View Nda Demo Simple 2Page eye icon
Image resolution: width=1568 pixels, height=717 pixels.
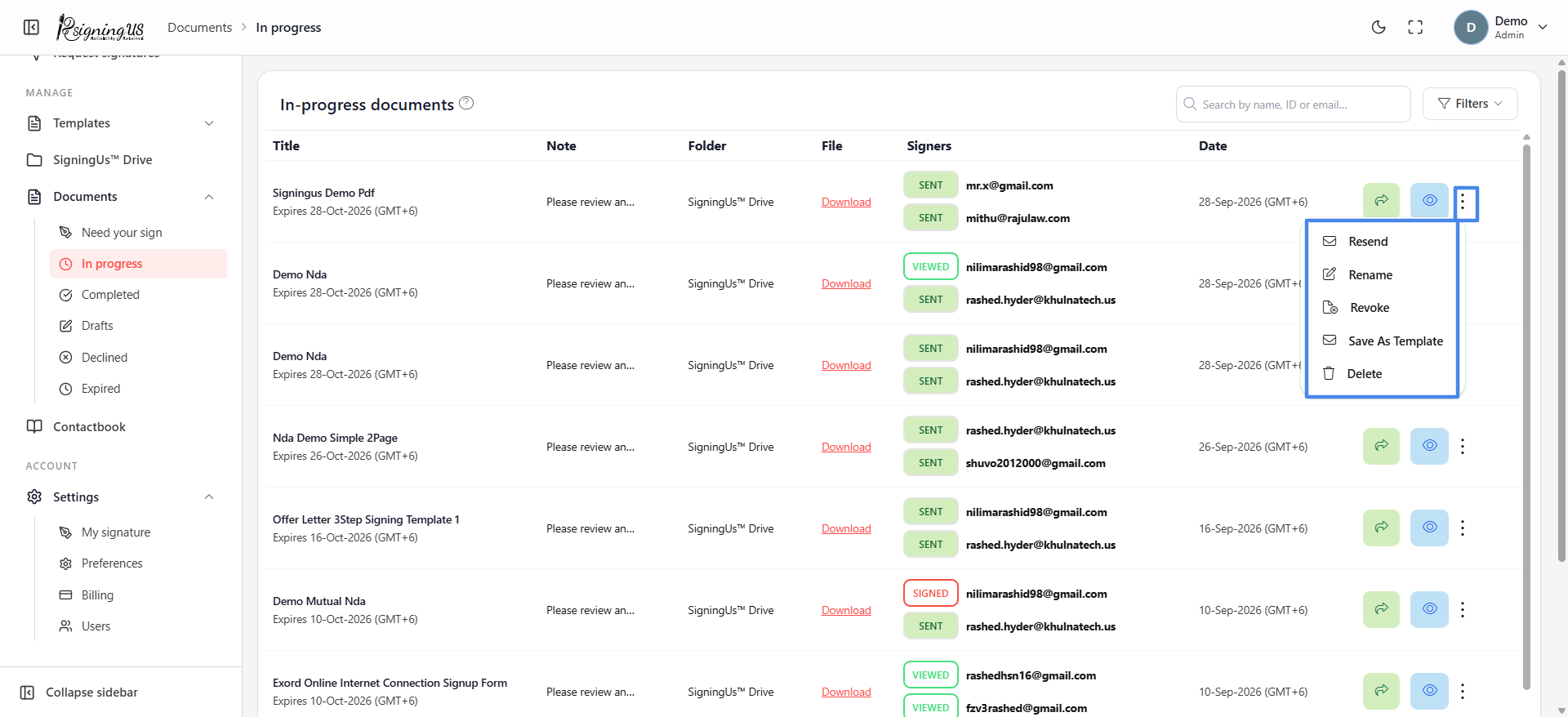[x=1429, y=446]
